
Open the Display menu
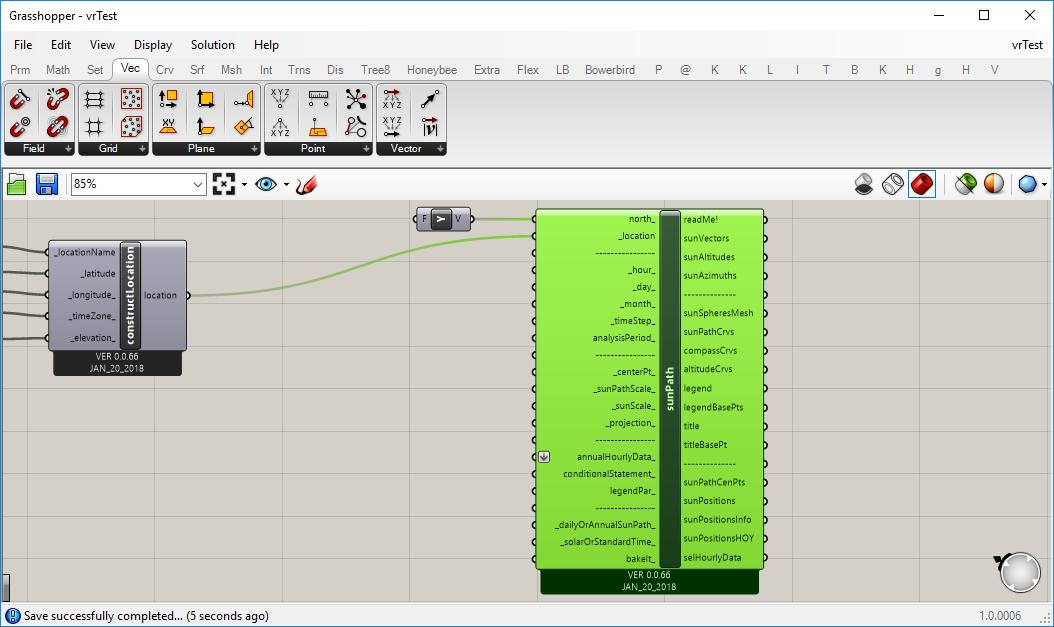153,45
